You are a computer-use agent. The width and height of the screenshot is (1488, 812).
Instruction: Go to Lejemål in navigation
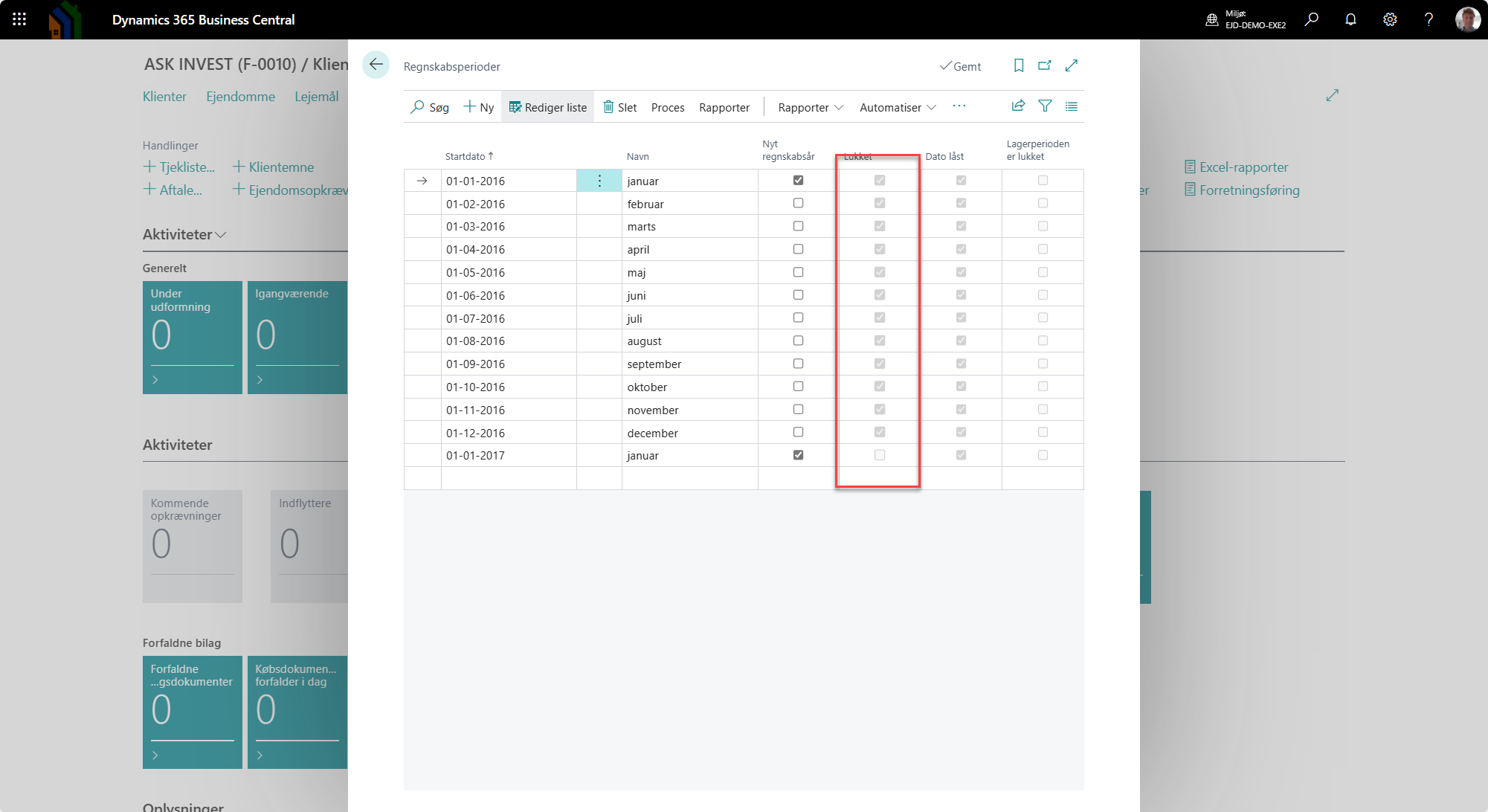316,97
